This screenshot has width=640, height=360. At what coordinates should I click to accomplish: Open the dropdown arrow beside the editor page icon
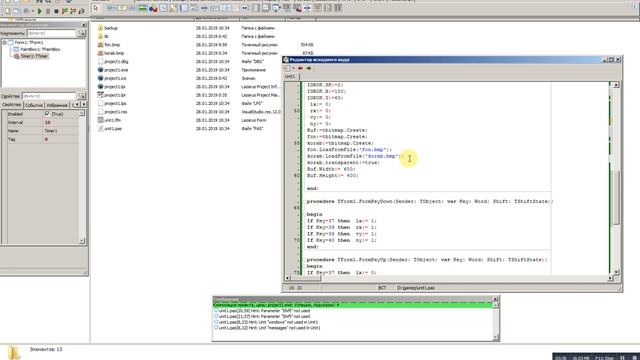tap(293, 68)
